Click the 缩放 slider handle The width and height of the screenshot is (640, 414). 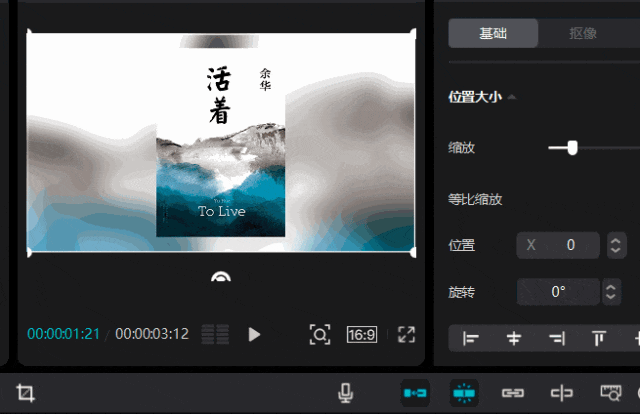point(573,148)
